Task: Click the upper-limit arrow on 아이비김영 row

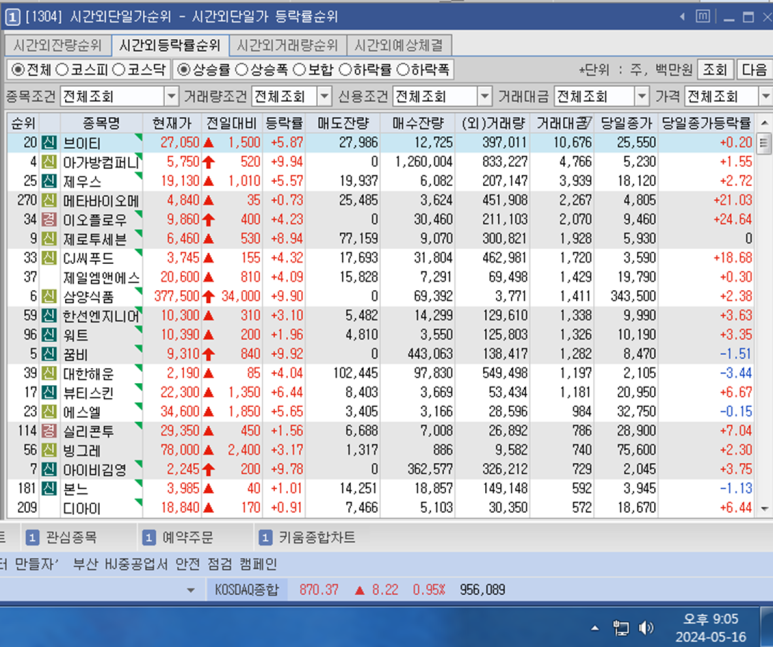Action: pyautogui.click(x=209, y=469)
